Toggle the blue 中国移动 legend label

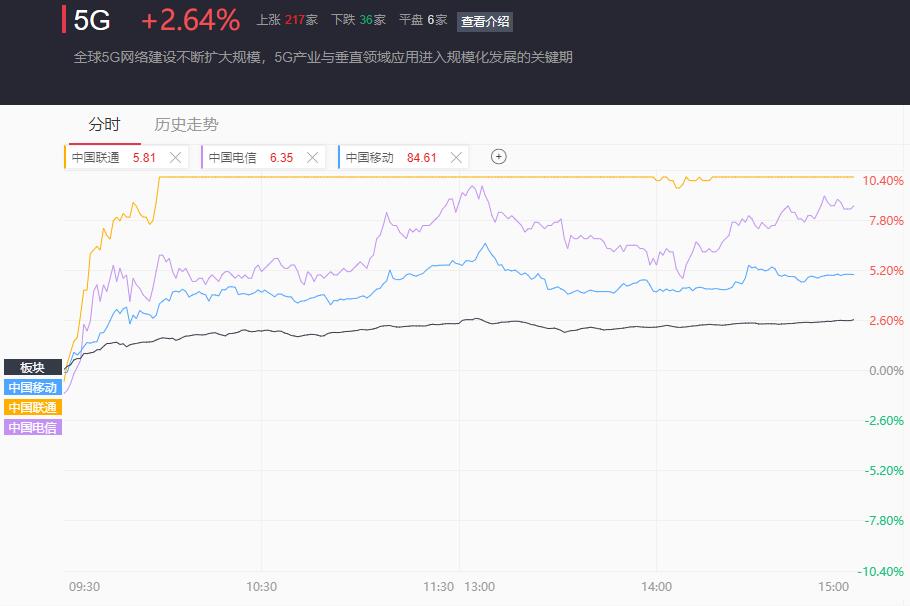pyautogui.click(x=32, y=387)
